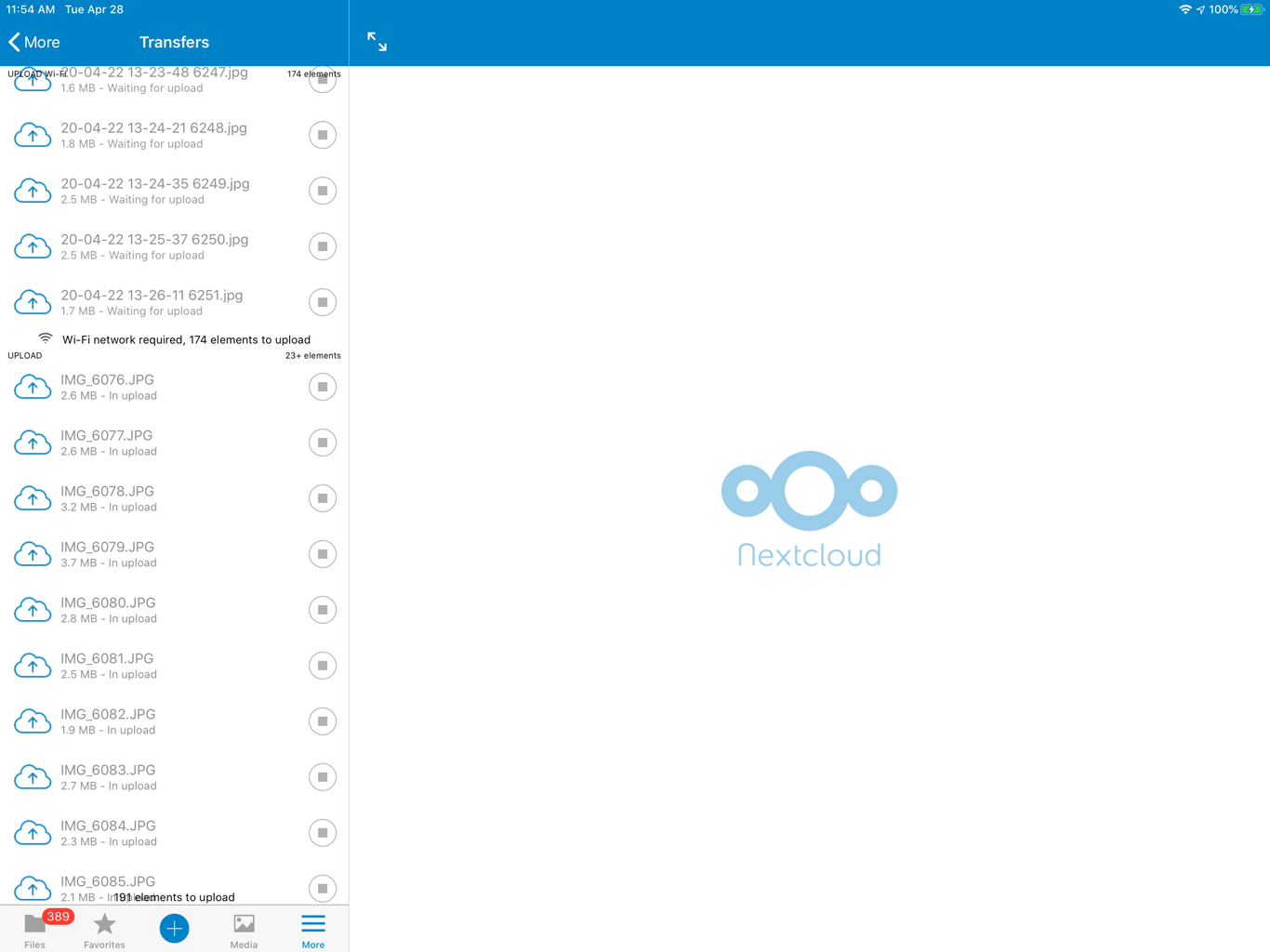Tap '3.2 MB - In upload' status
Screen dimensions: 1270x952
109,508
